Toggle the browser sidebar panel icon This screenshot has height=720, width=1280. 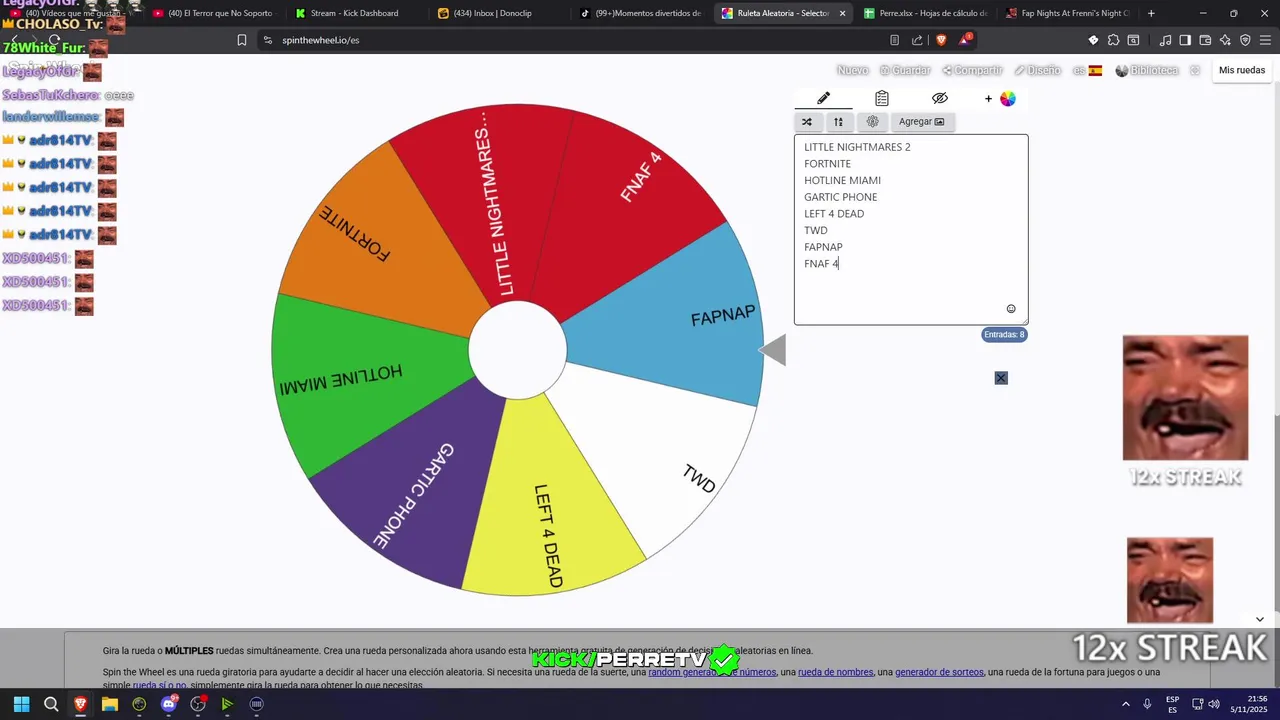pyautogui.click(x=1185, y=40)
